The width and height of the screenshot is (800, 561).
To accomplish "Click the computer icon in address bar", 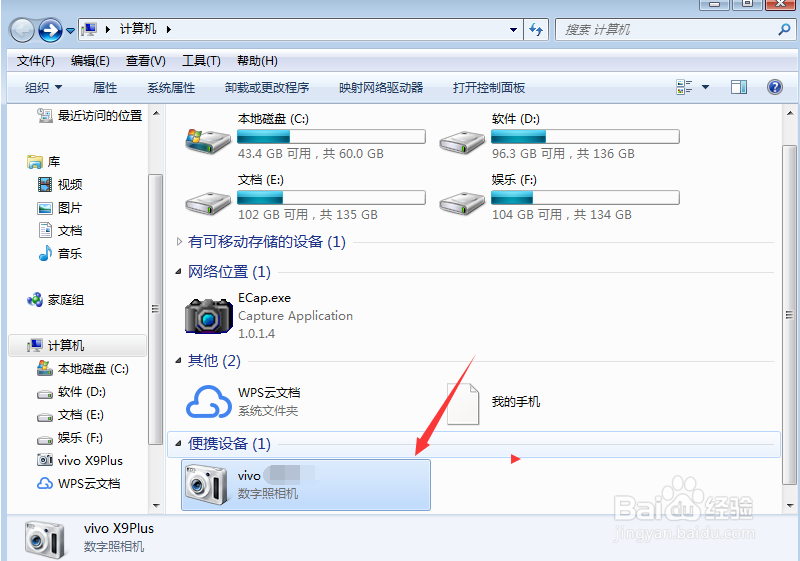I will pos(89,30).
